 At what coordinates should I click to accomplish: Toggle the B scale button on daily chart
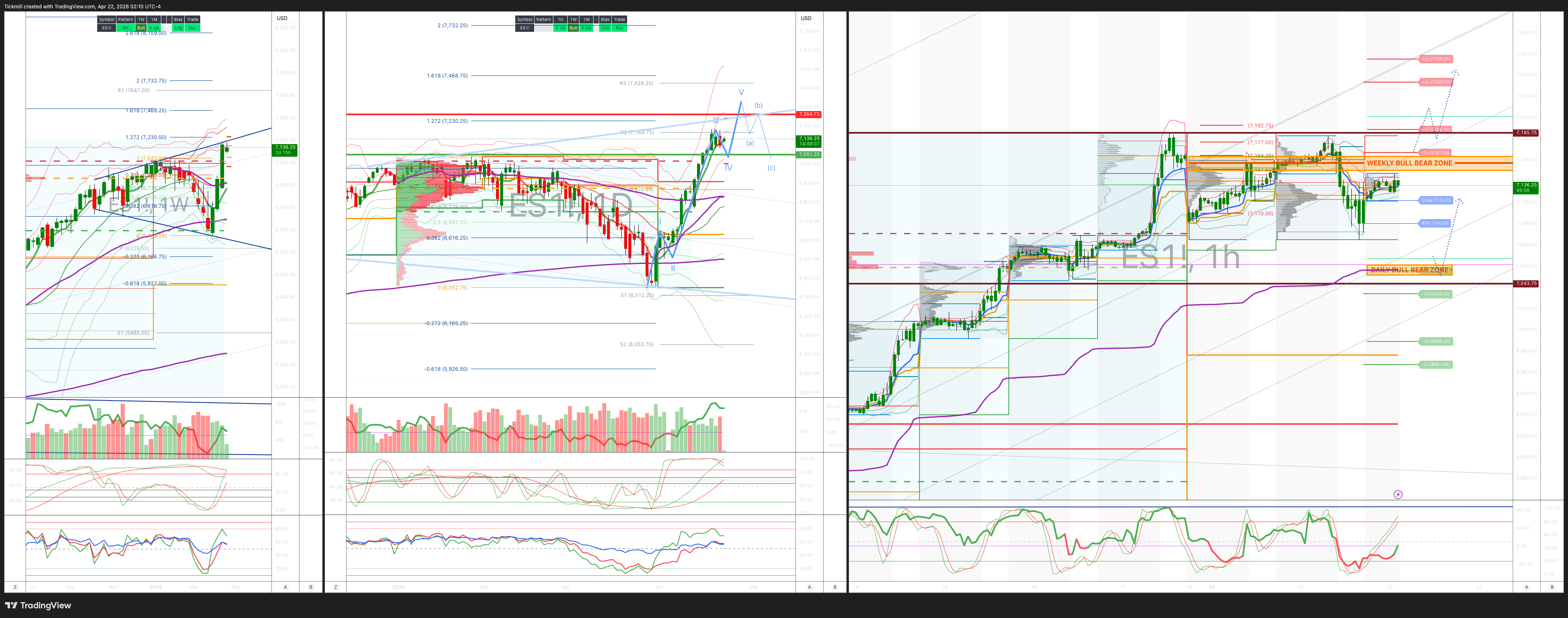pyautogui.click(x=834, y=587)
